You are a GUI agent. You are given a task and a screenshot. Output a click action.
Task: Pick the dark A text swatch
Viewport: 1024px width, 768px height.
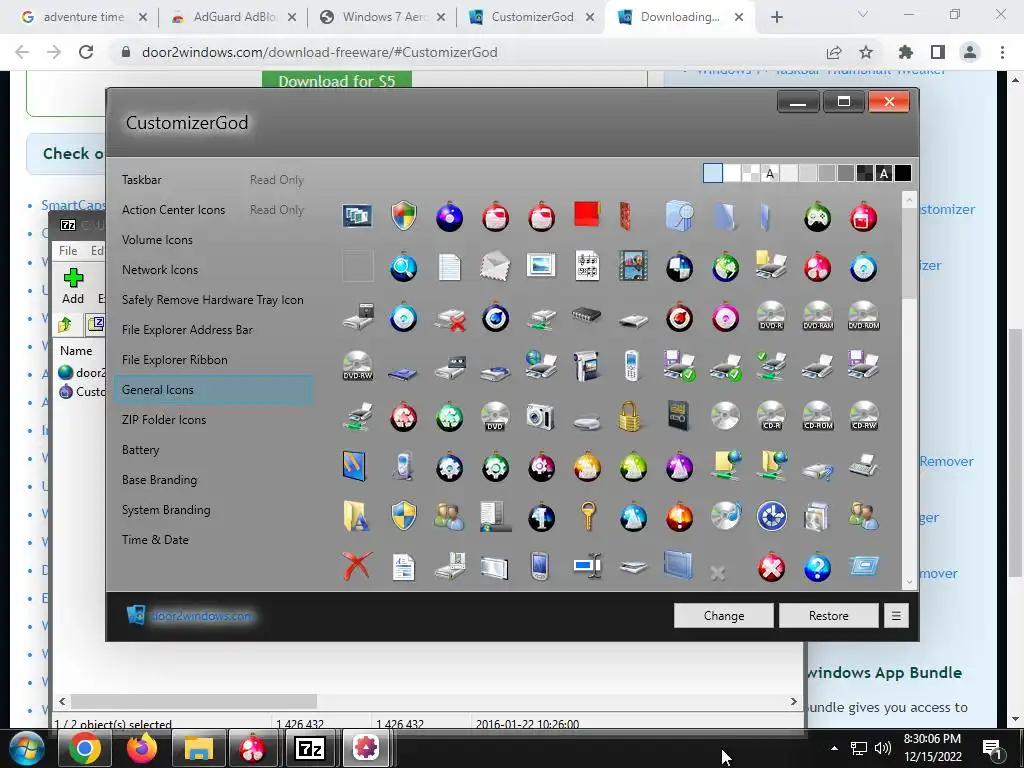coord(884,173)
